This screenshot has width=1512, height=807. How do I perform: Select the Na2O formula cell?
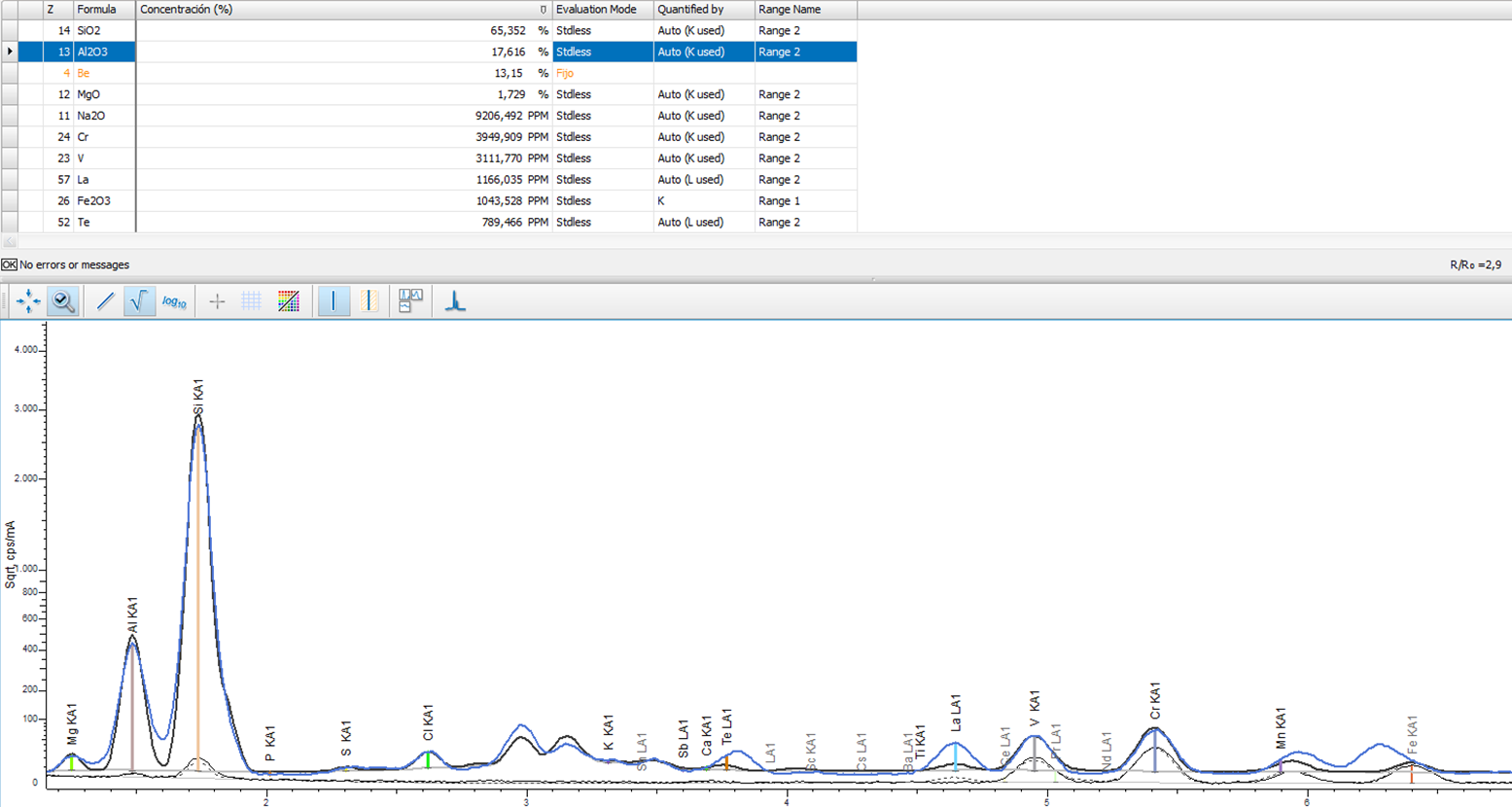tap(104, 117)
